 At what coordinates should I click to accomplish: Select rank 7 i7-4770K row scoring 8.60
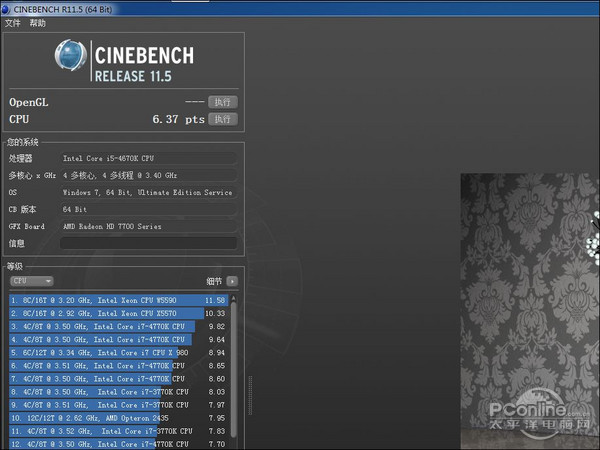point(119,378)
